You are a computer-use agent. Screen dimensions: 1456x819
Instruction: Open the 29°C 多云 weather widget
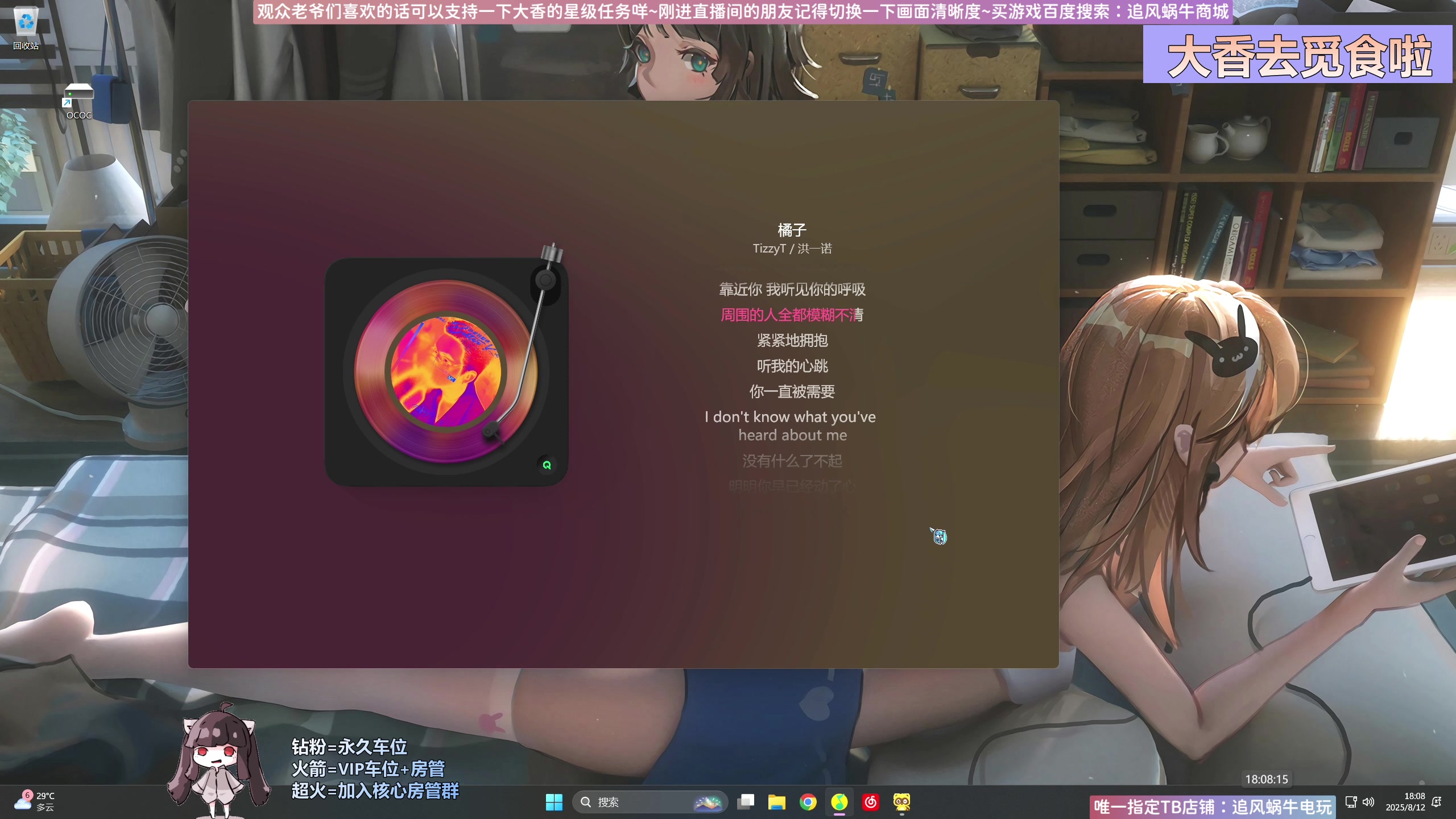(x=34, y=801)
